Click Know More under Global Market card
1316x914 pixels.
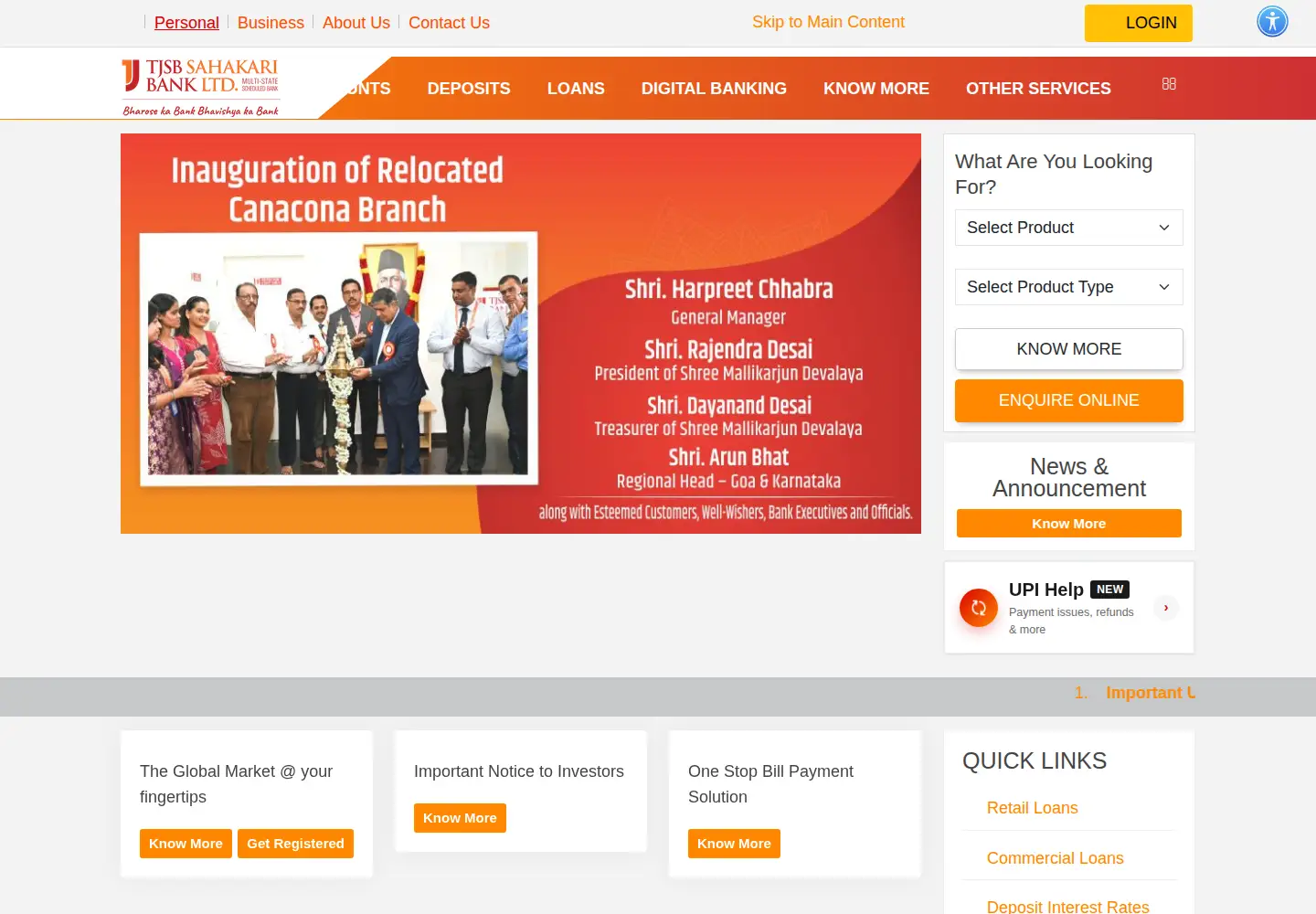coord(186,844)
